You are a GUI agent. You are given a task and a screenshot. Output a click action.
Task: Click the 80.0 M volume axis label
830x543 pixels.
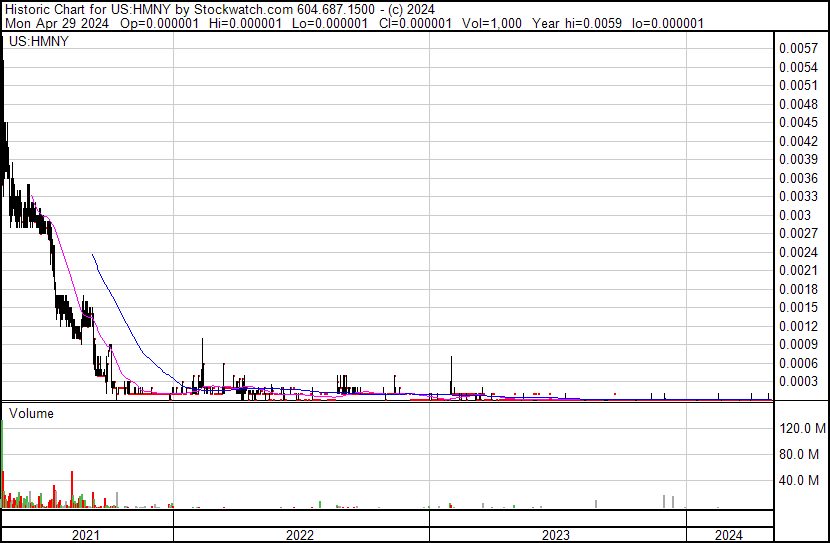tap(802, 454)
